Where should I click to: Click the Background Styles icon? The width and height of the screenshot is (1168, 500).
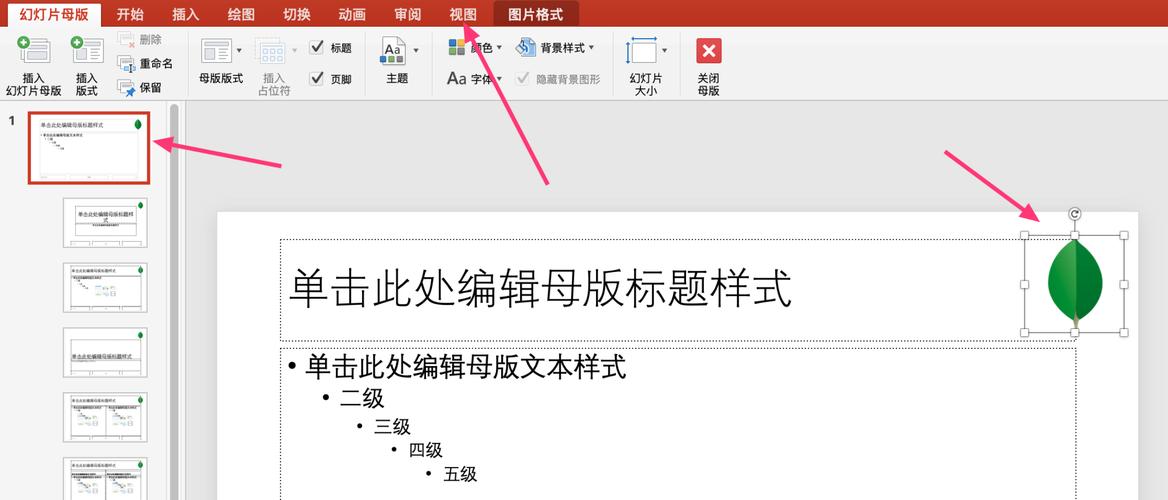(526, 47)
